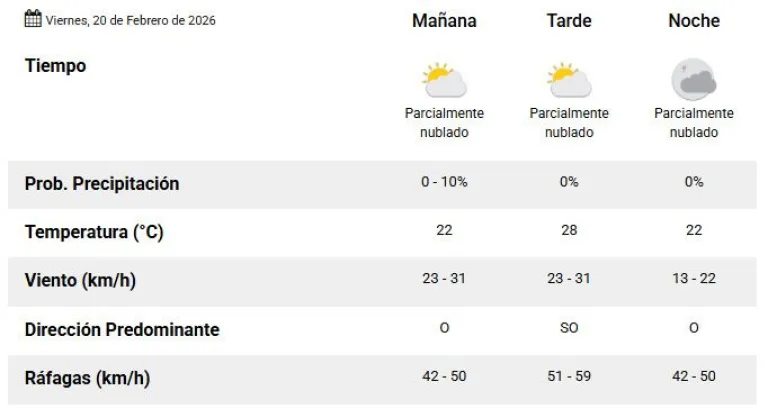Image resolution: width=768 pixels, height=418 pixels.
Task: Select the Noche column header
Action: point(694,21)
